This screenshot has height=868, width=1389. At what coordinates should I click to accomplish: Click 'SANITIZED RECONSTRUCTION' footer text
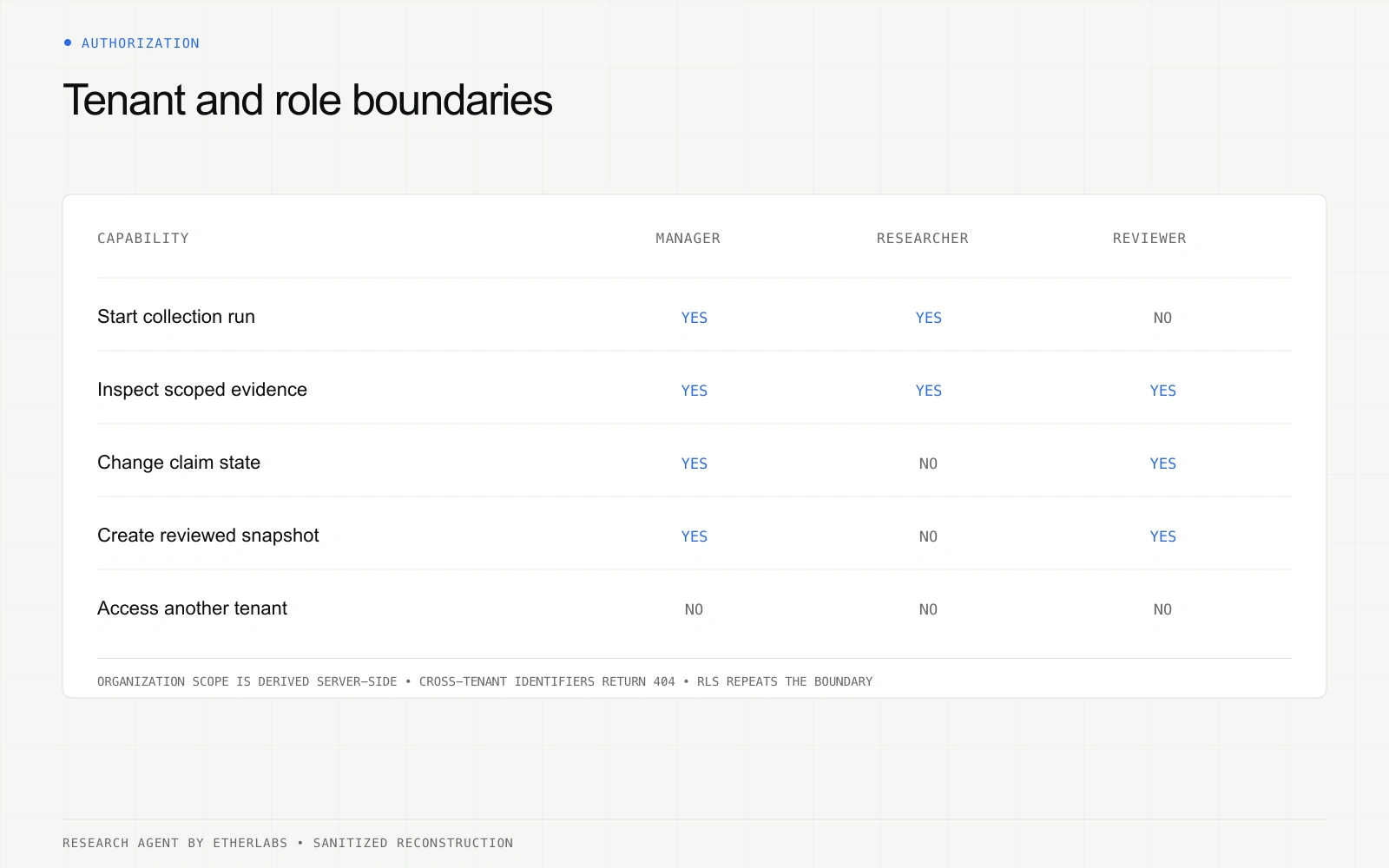pyautogui.click(x=413, y=843)
